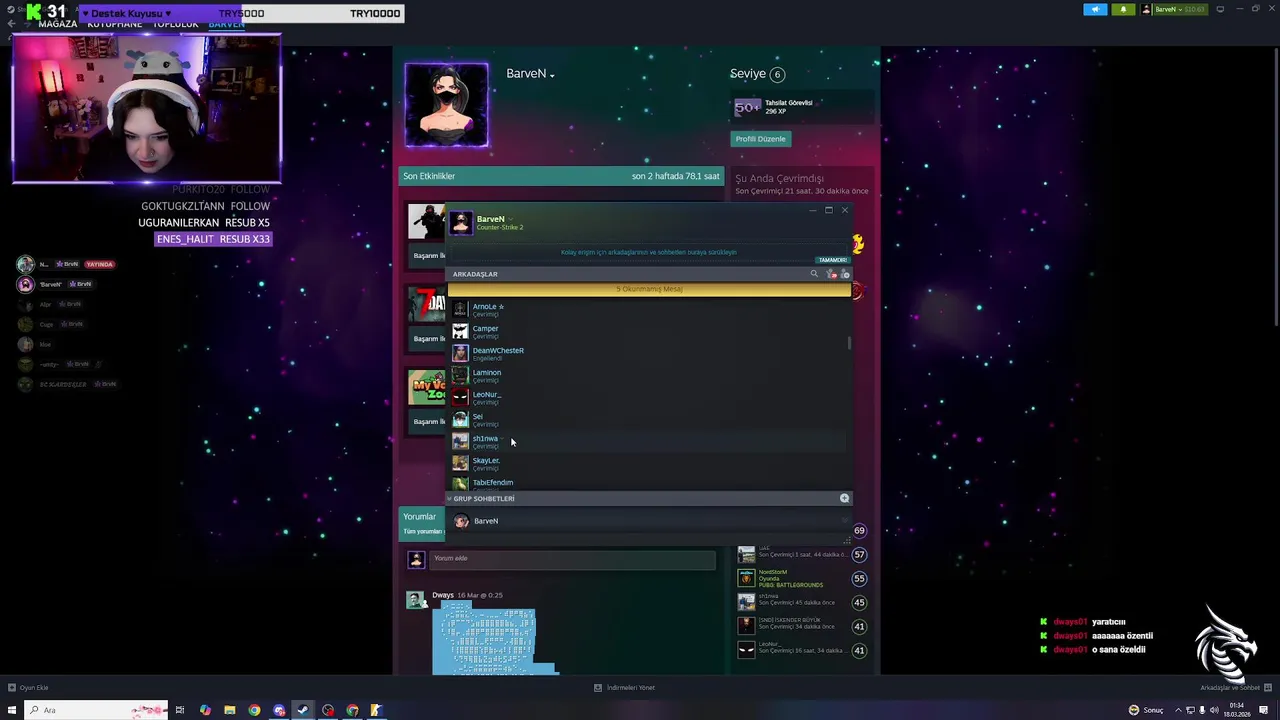Switch to Steam taskbar icon
This screenshot has width=1280, height=720.
[303, 710]
